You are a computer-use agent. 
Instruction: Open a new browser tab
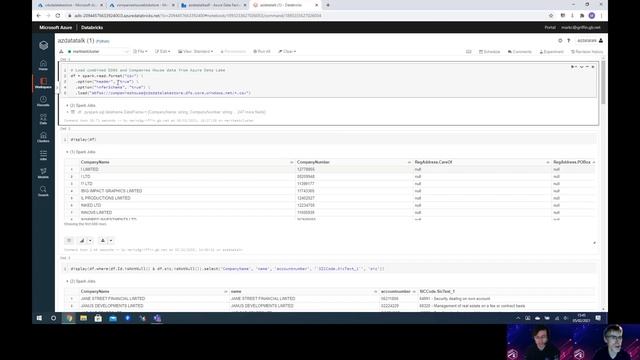328,5
